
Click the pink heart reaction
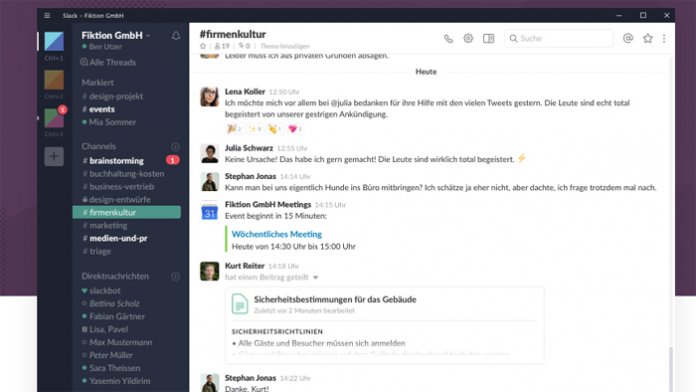295,129
